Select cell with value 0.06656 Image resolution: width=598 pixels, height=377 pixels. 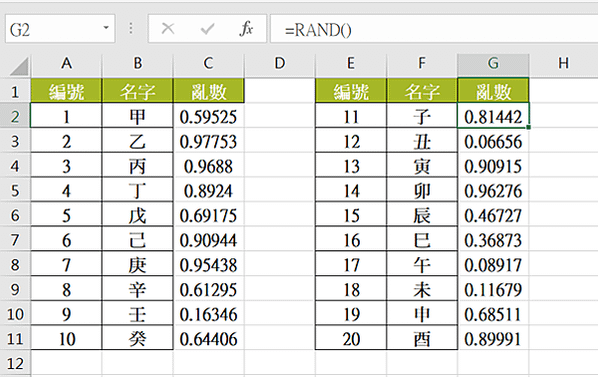[x=493, y=141]
